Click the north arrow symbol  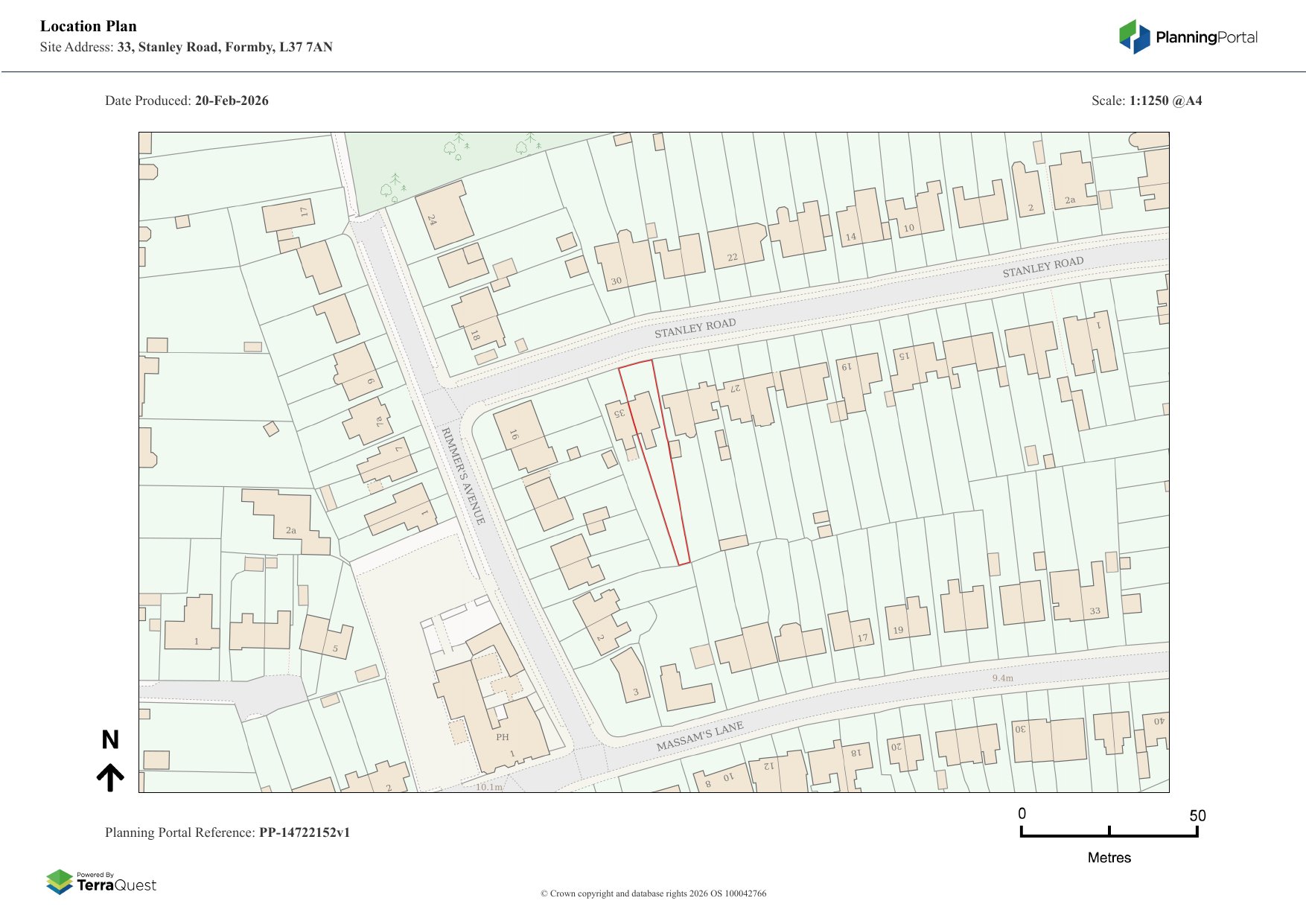click(x=110, y=777)
